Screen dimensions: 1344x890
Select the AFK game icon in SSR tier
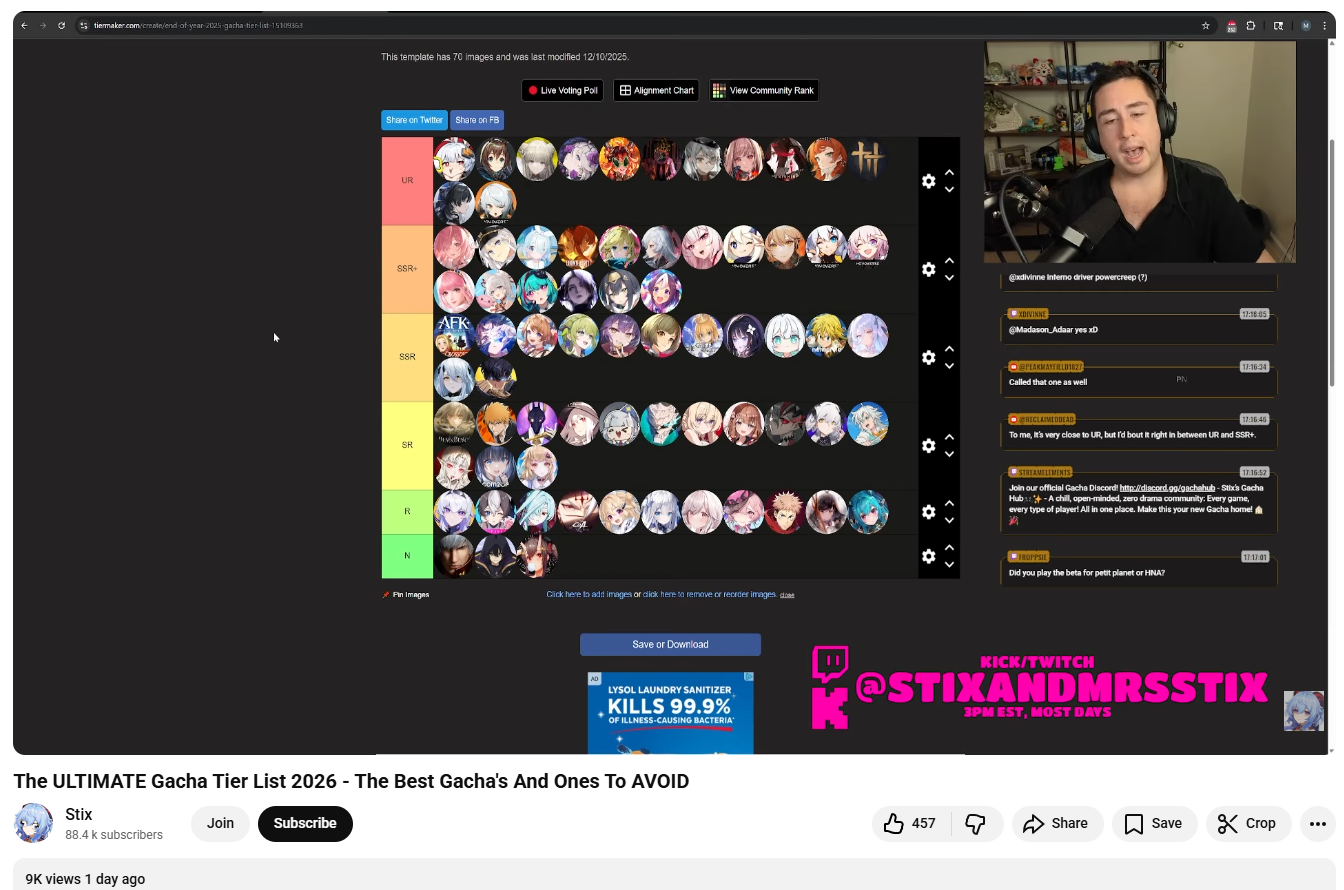[x=454, y=336]
